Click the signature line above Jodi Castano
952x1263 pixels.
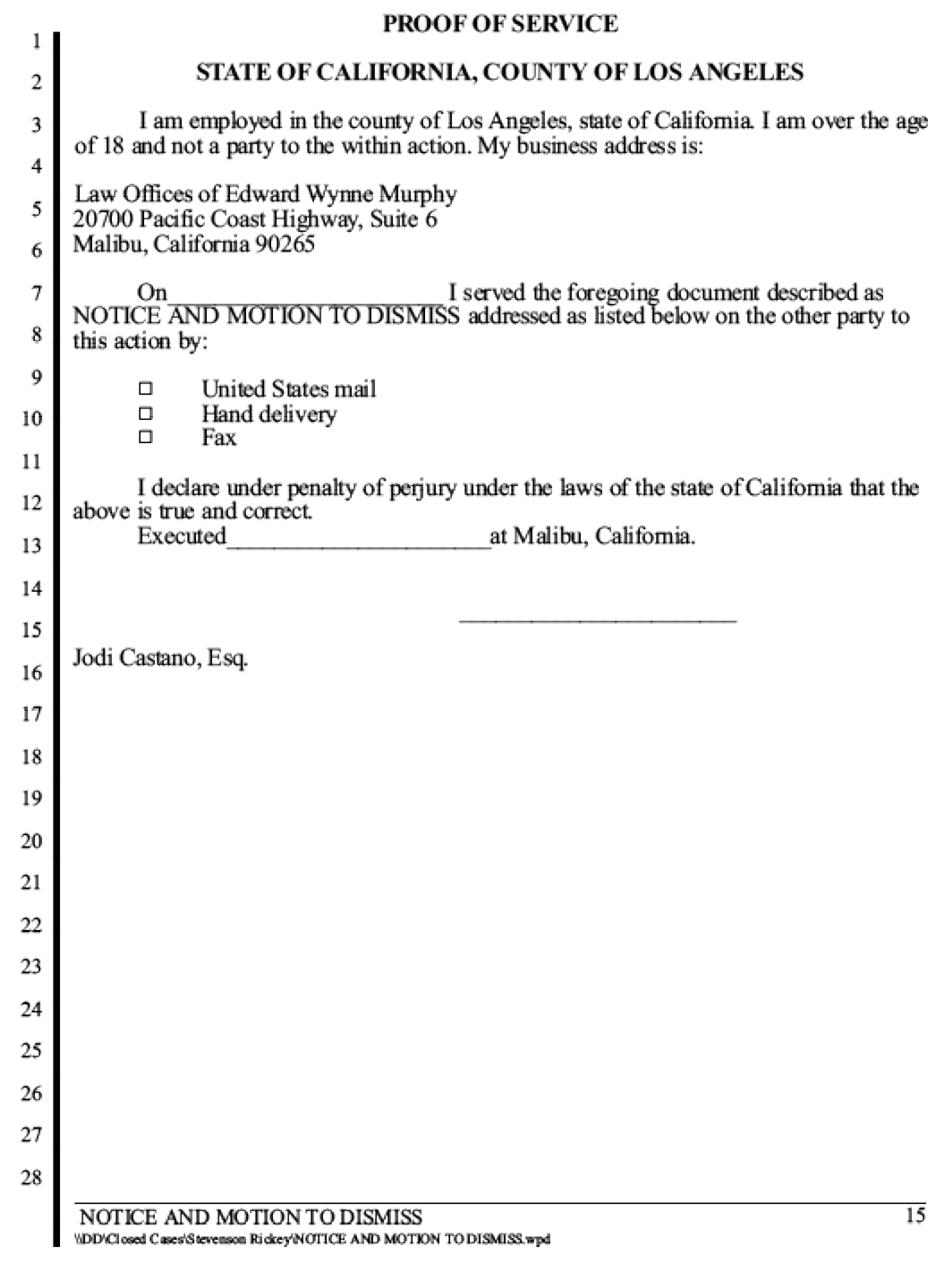point(598,619)
